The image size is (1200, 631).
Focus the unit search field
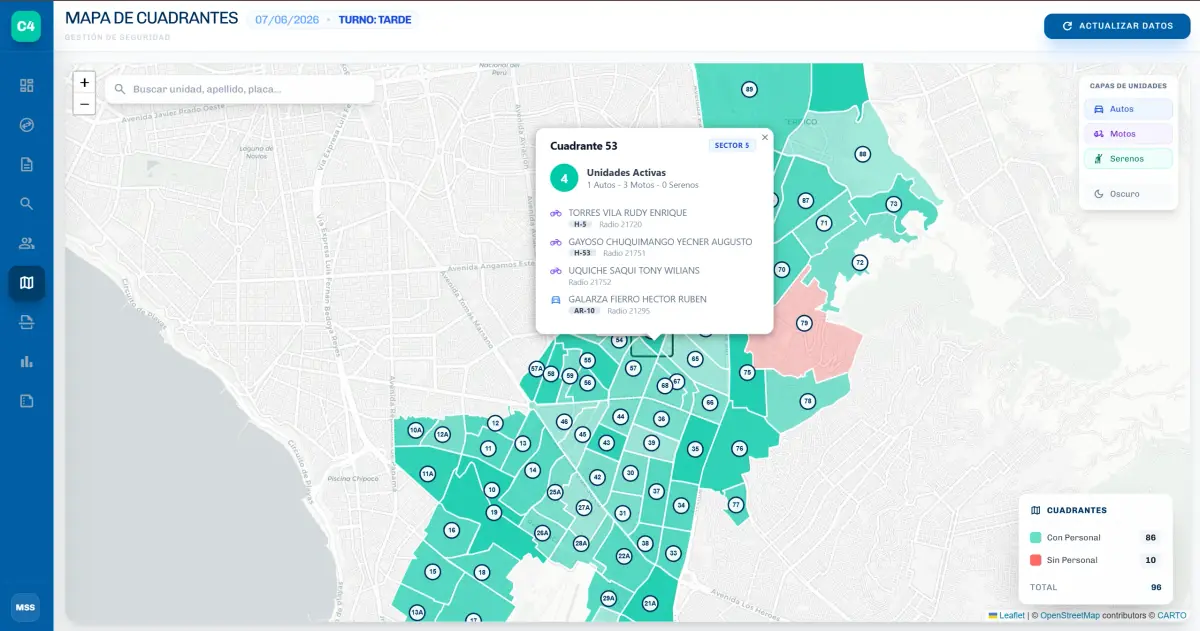[x=240, y=89]
